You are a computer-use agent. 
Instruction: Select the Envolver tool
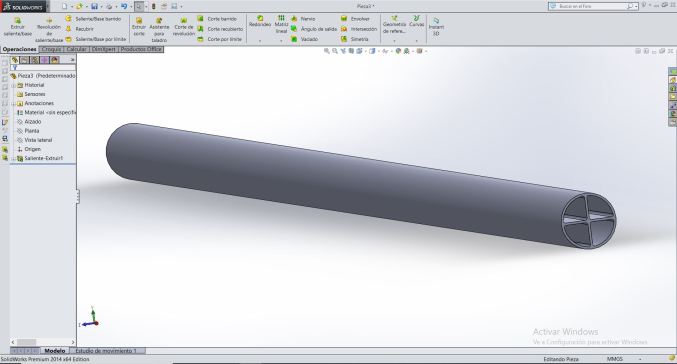tap(355, 19)
